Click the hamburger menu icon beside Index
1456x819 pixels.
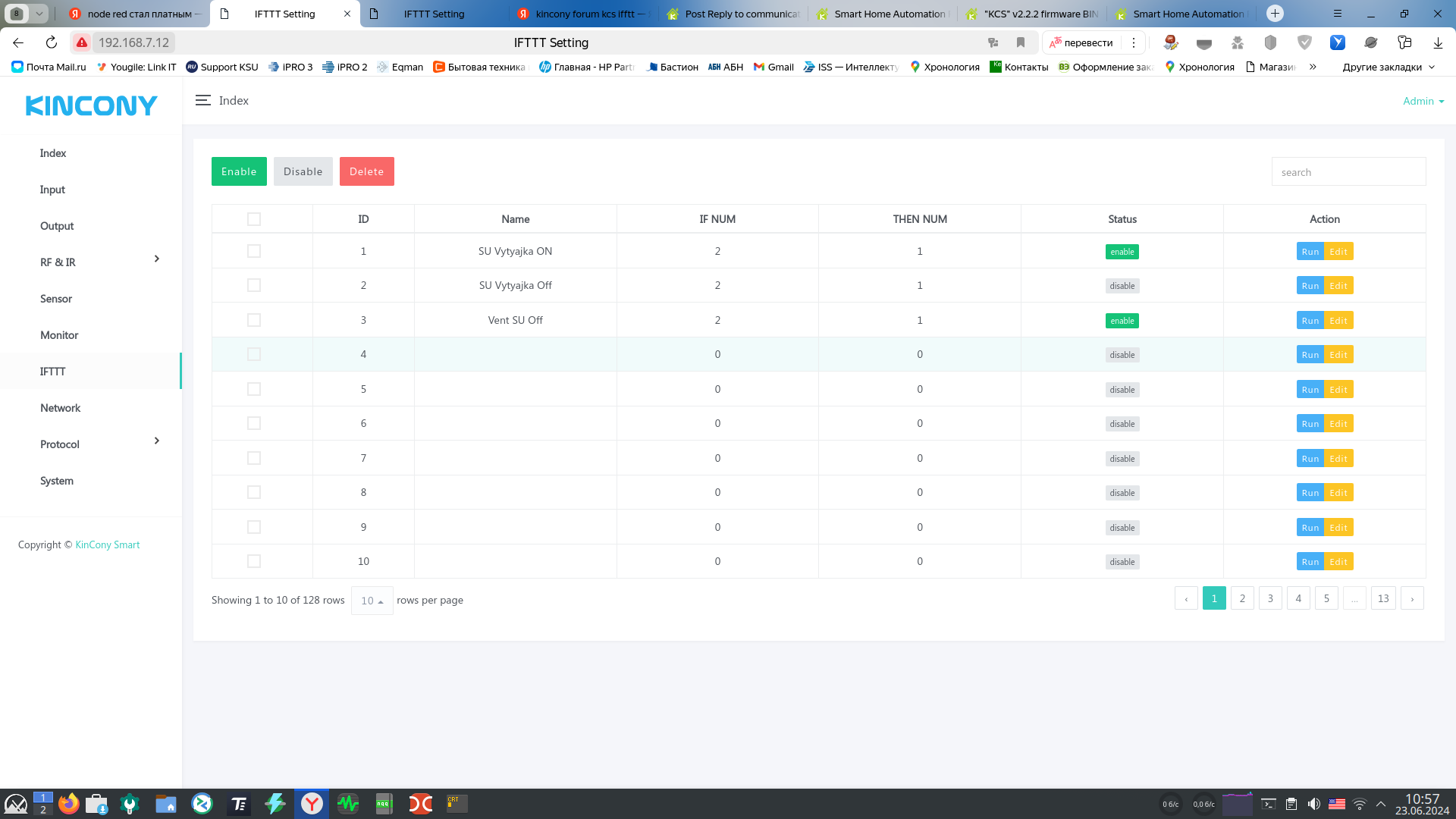coord(202,100)
